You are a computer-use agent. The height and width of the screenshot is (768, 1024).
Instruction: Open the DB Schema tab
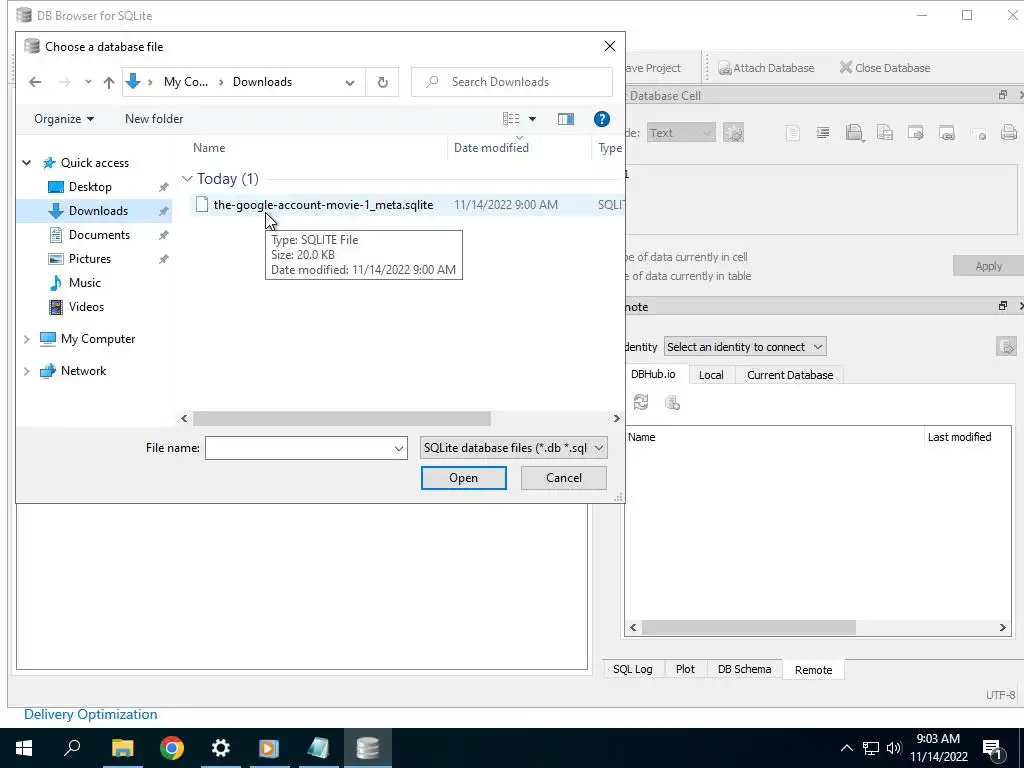pyautogui.click(x=744, y=669)
